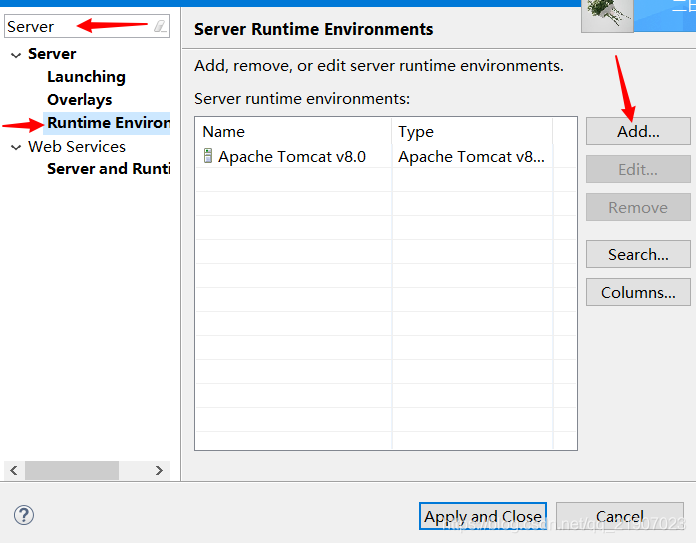Click the Apache Tomcat v8... type cell

pyautogui.click(x=471, y=156)
